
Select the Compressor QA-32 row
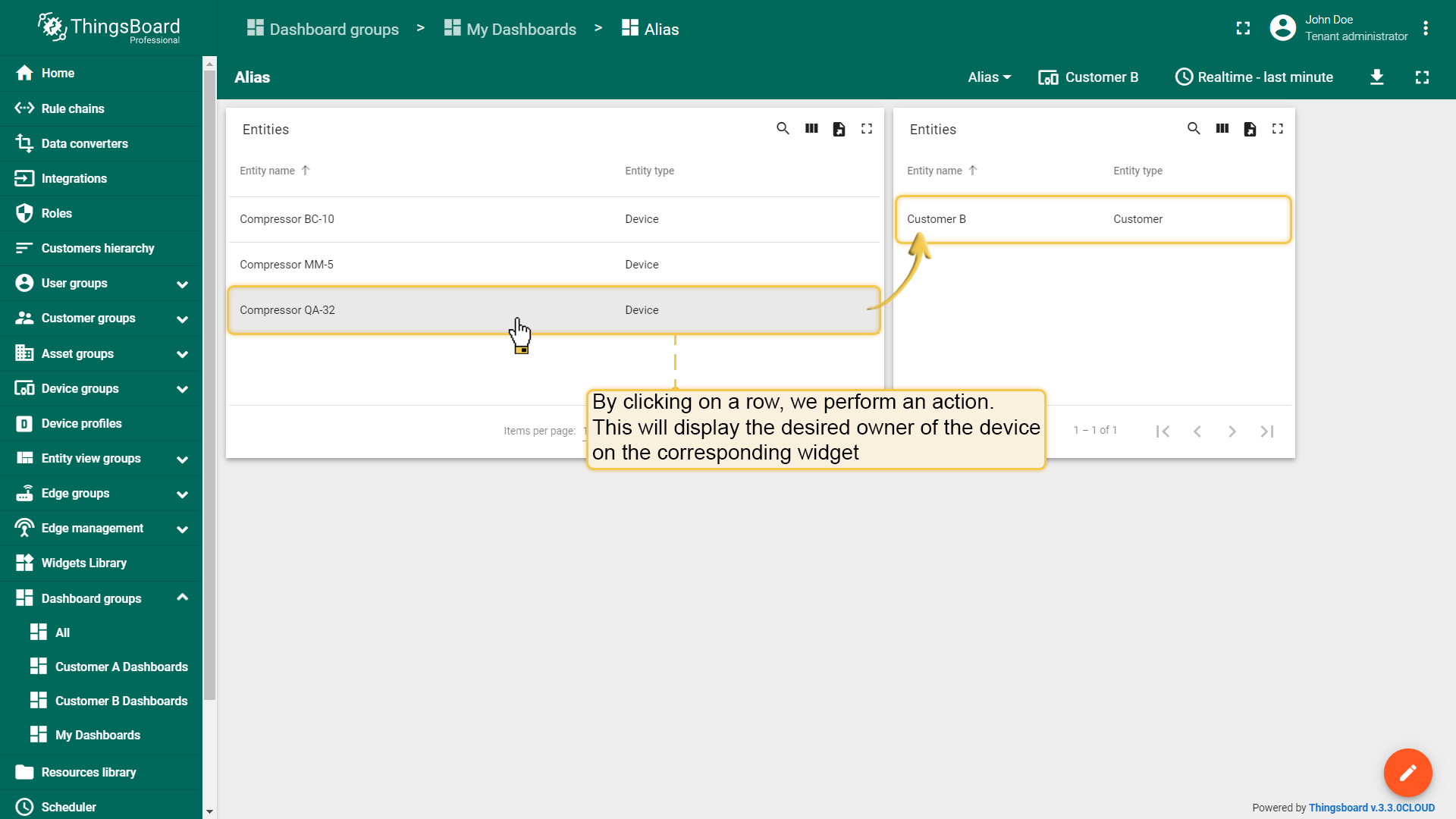tap(554, 310)
